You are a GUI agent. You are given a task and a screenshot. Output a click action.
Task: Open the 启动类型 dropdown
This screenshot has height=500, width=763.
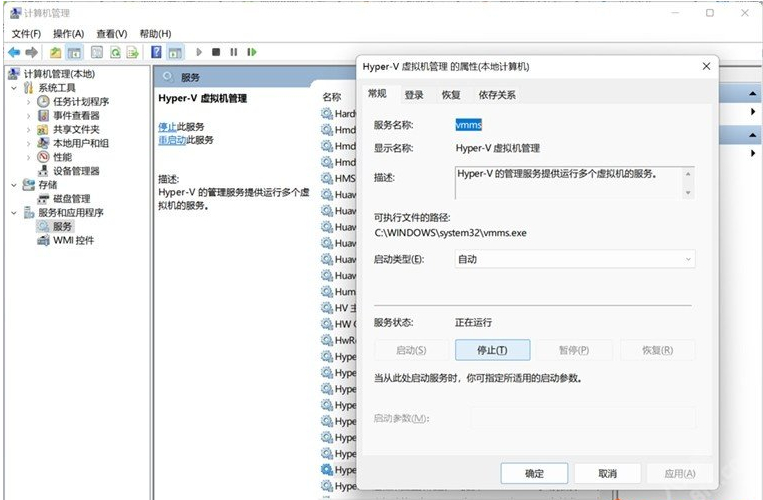pos(574,259)
